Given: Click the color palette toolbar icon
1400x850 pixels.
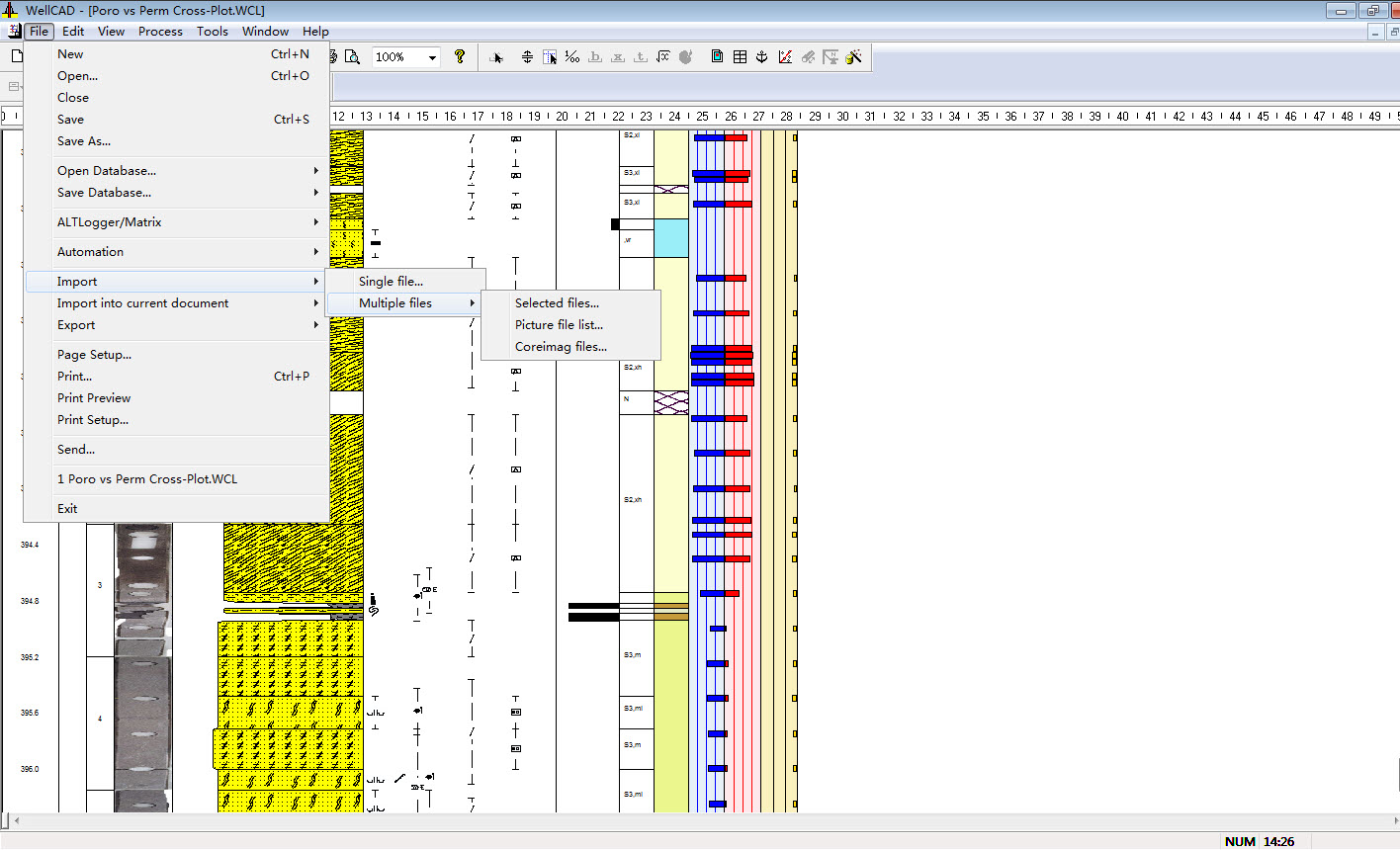Looking at the screenshot, I should click(x=686, y=57).
